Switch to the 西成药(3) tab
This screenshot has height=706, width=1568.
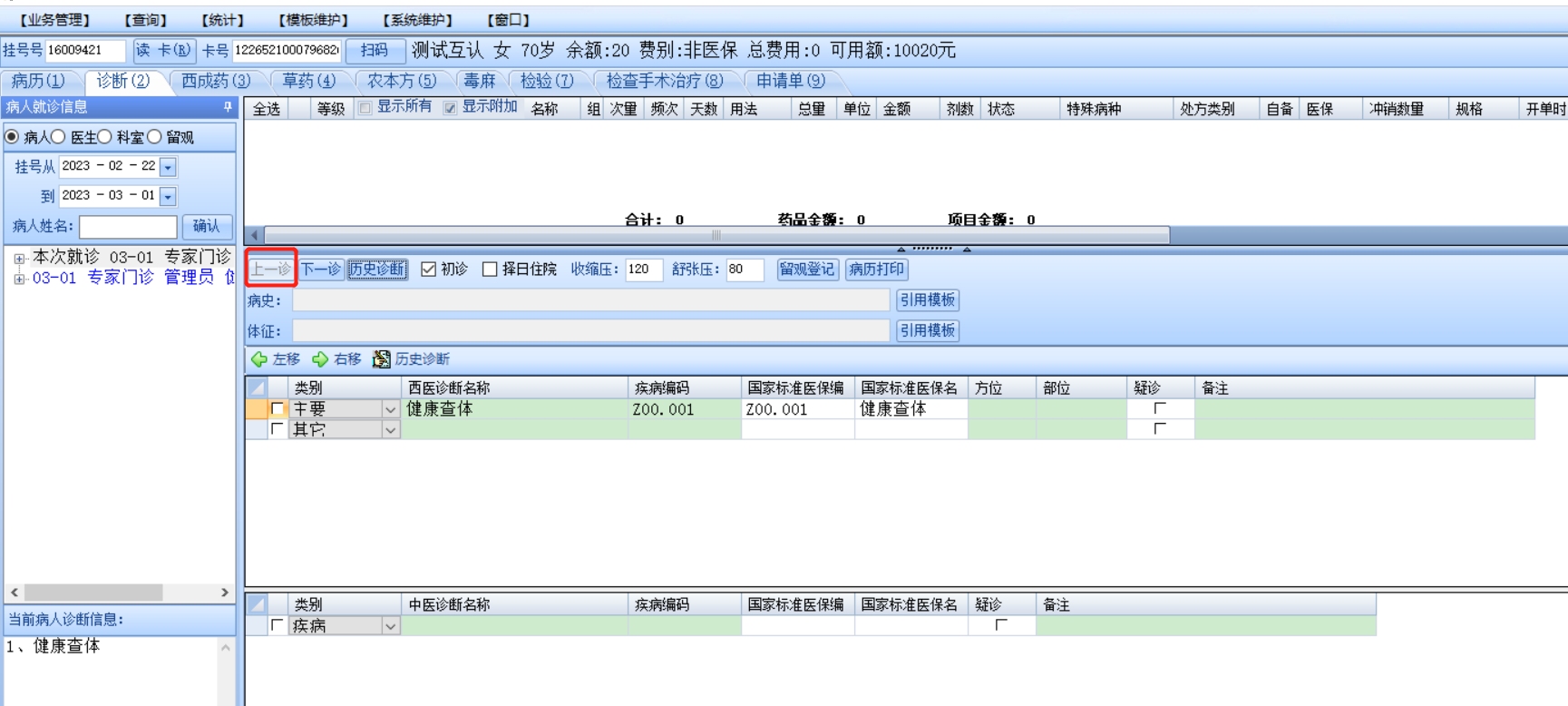click(216, 82)
